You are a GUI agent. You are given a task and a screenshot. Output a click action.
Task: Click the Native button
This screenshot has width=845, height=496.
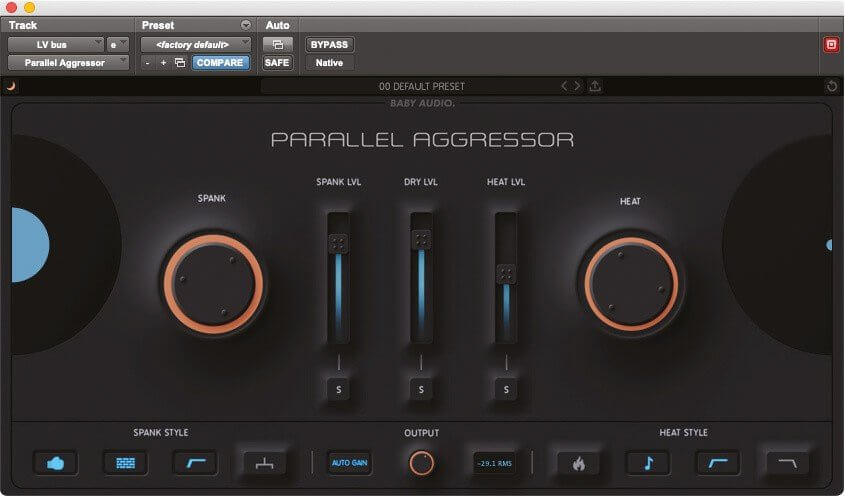point(329,63)
